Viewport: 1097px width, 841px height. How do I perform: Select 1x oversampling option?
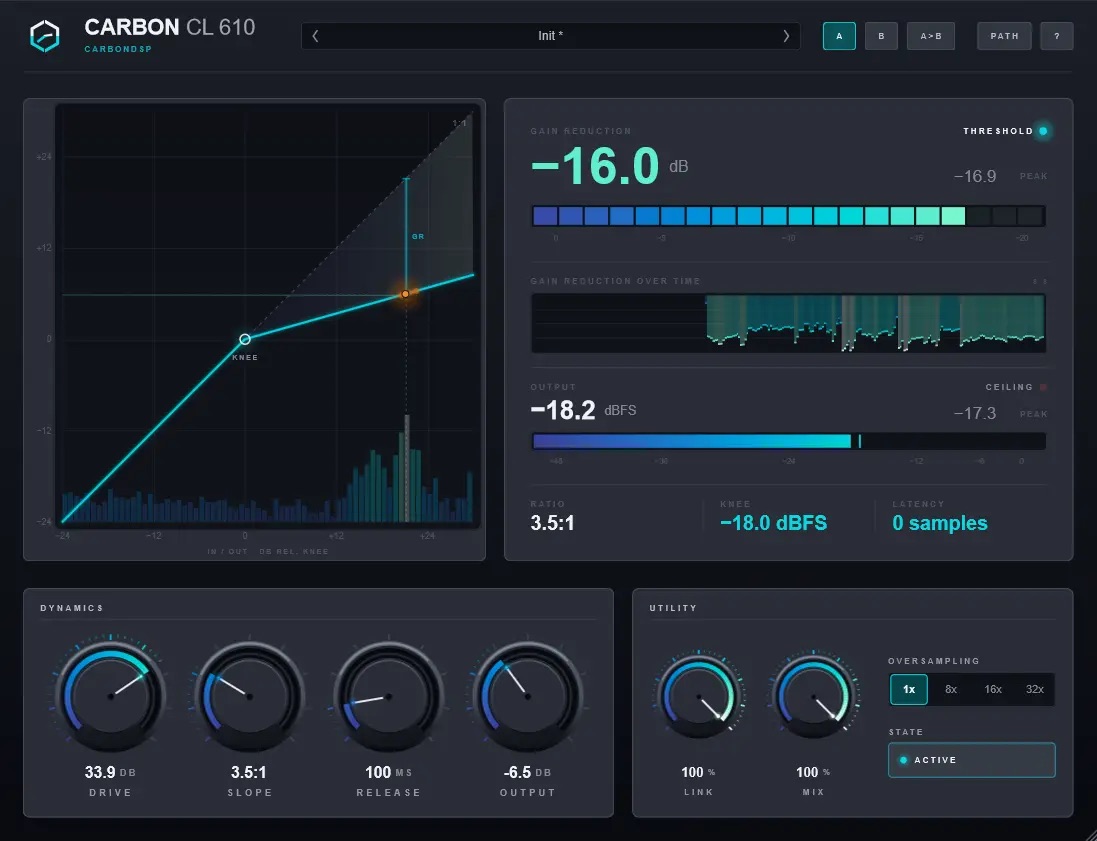[909, 689]
